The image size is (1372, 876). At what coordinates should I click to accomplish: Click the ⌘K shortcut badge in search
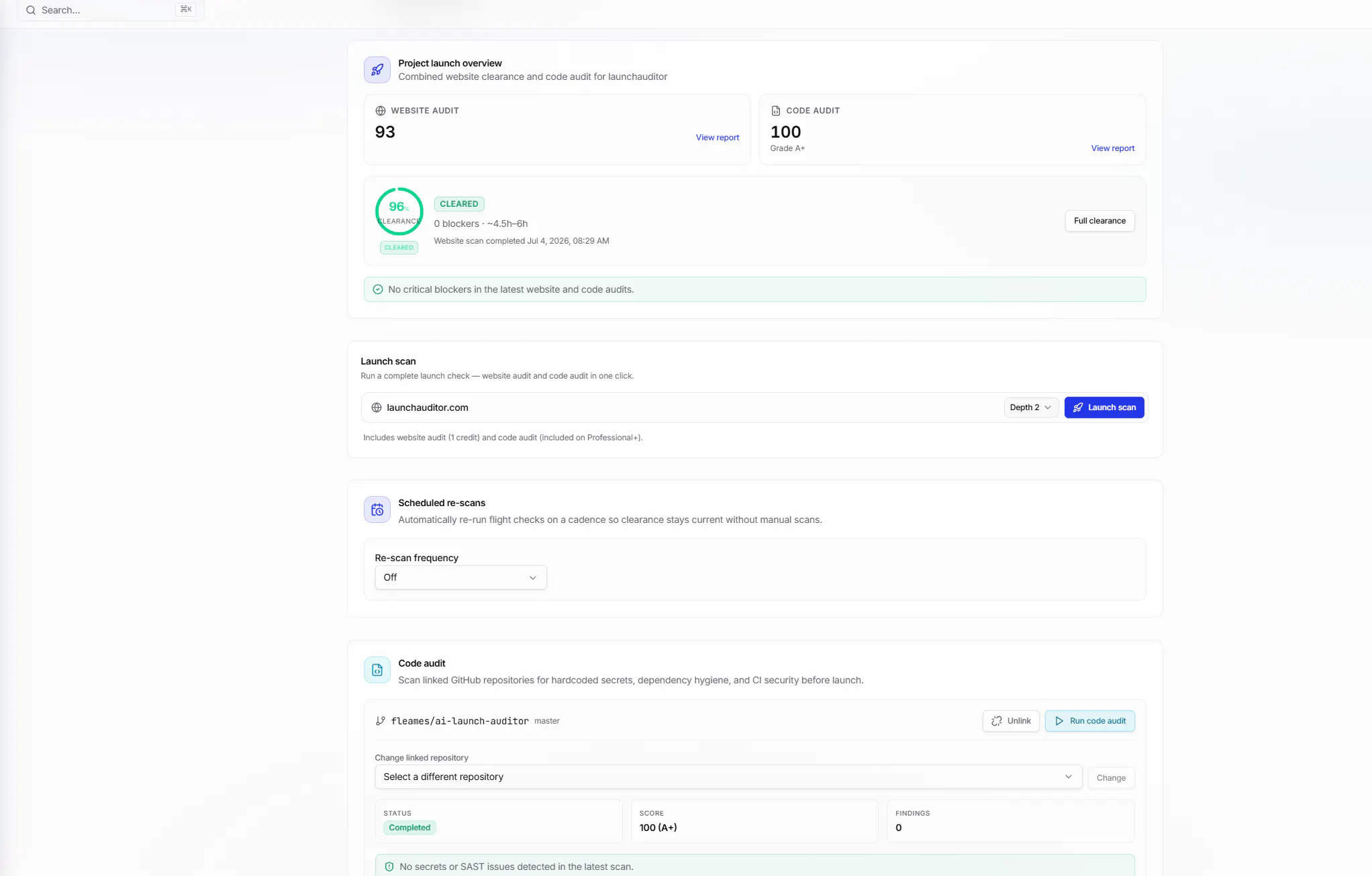pos(186,9)
